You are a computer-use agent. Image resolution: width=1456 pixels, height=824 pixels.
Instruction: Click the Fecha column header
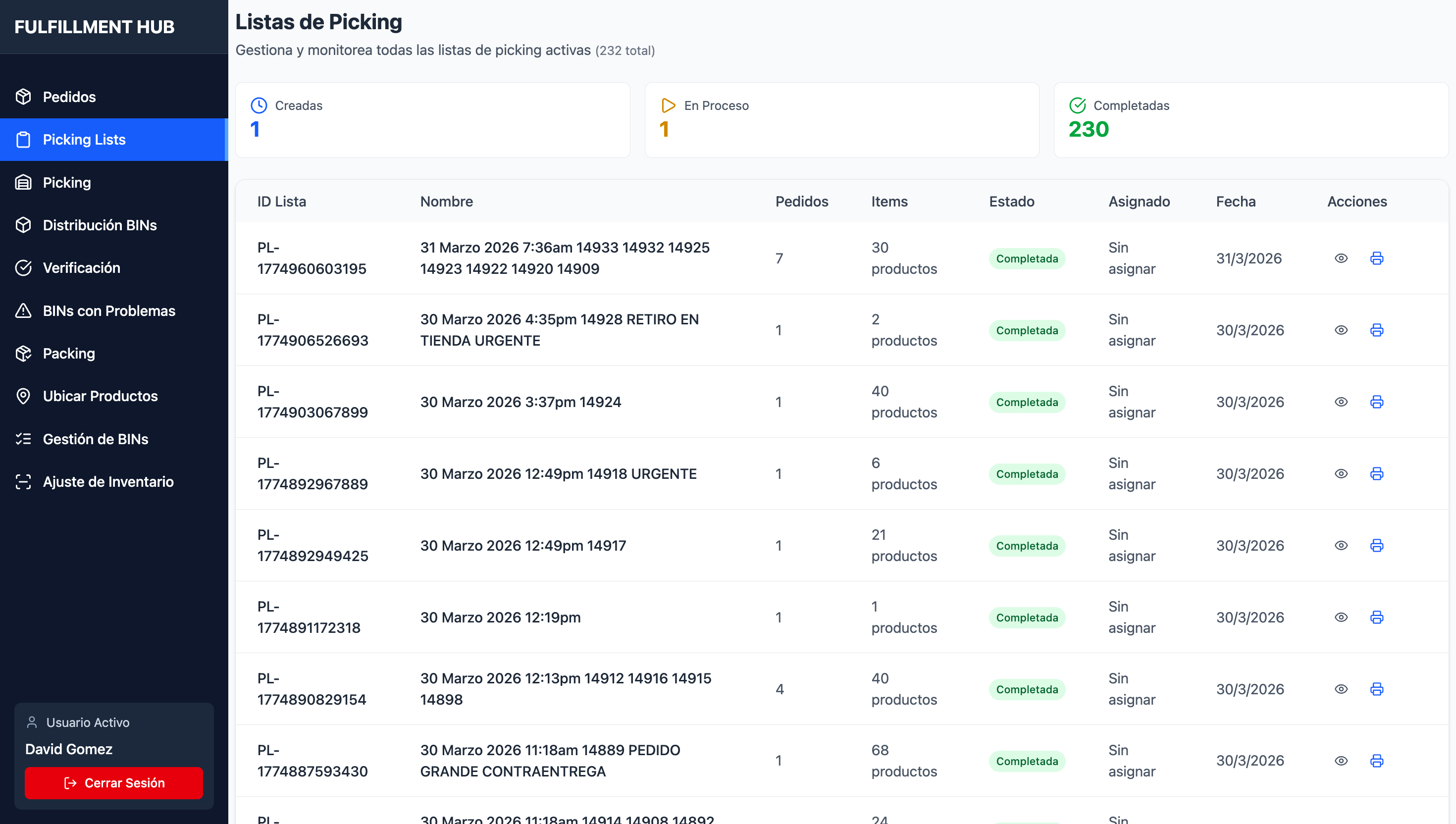tap(1235, 202)
